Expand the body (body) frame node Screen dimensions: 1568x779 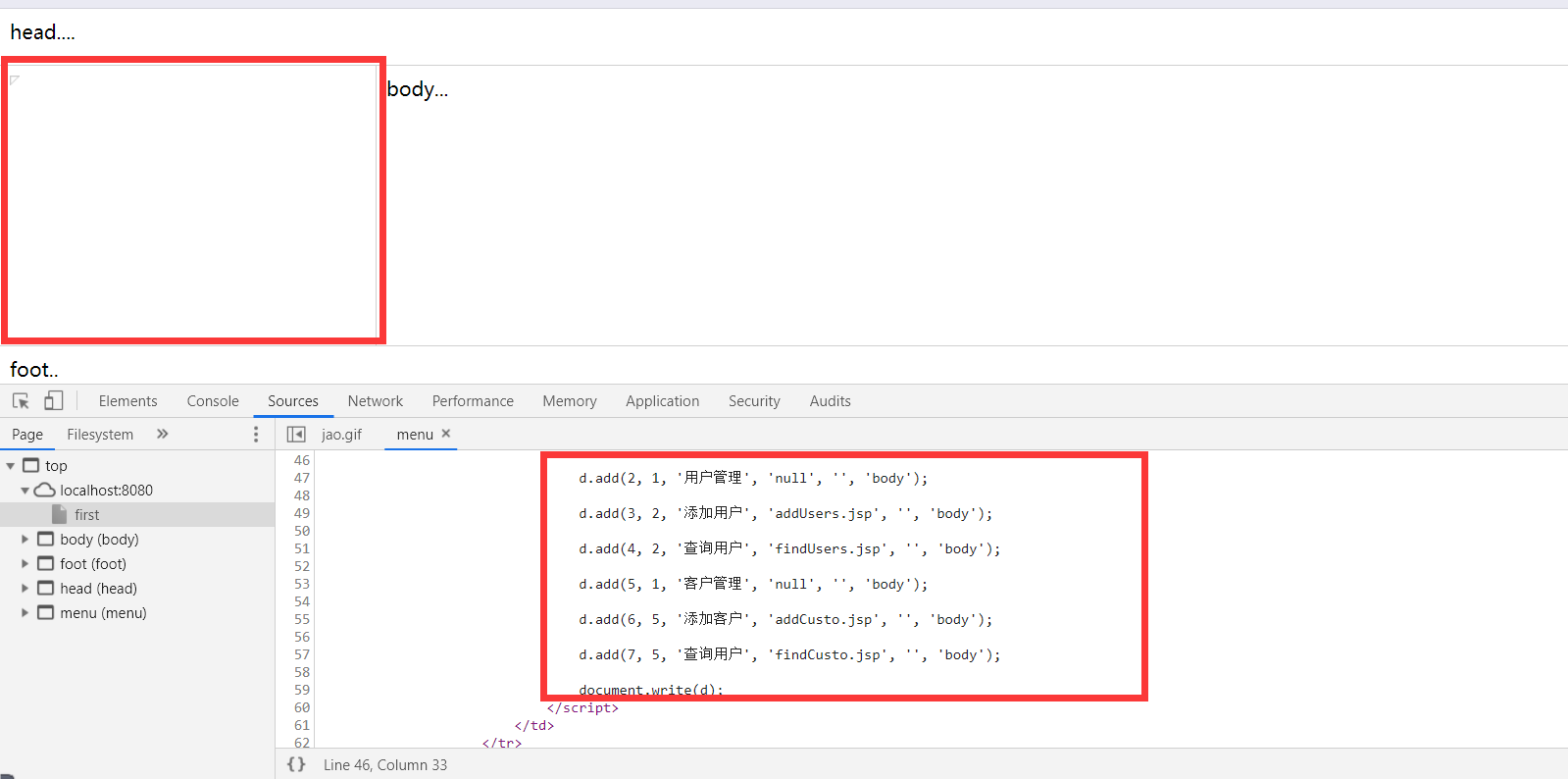point(25,540)
